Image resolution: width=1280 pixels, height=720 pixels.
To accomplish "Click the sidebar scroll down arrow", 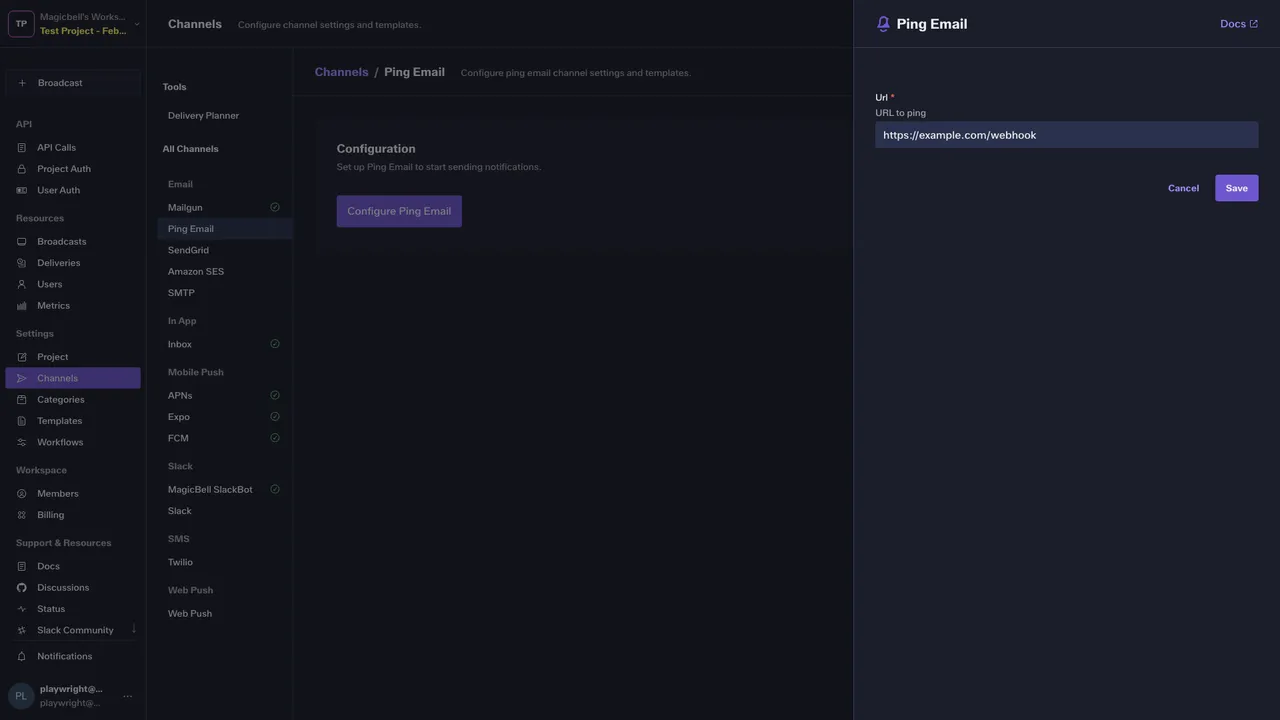I will pyautogui.click(x=134, y=629).
